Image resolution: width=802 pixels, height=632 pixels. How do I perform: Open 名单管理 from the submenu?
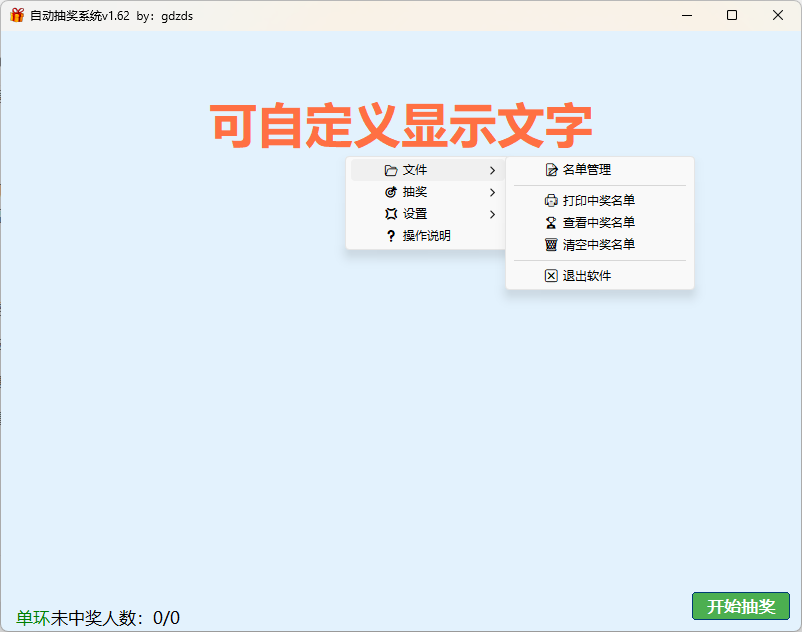click(x=586, y=170)
